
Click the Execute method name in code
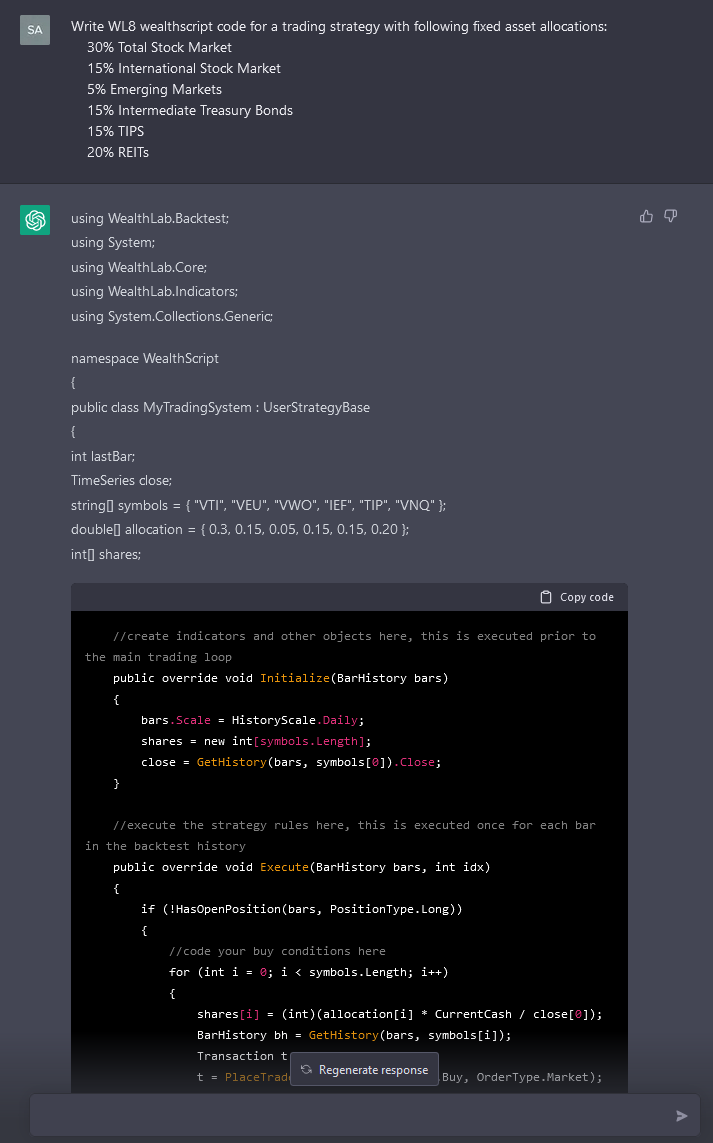(284, 867)
